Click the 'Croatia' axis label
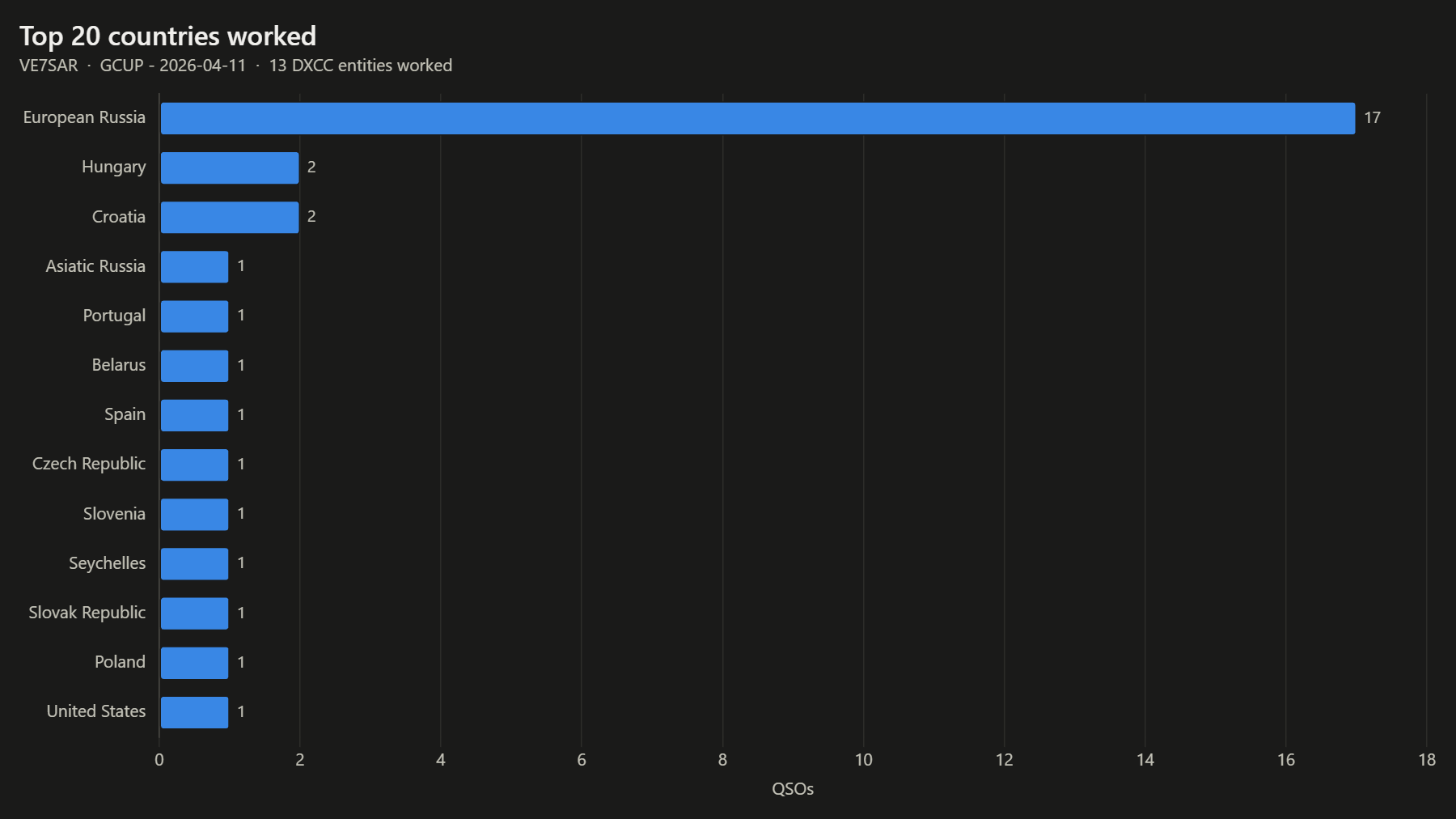Viewport: 1456px width, 819px height. (x=119, y=217)
